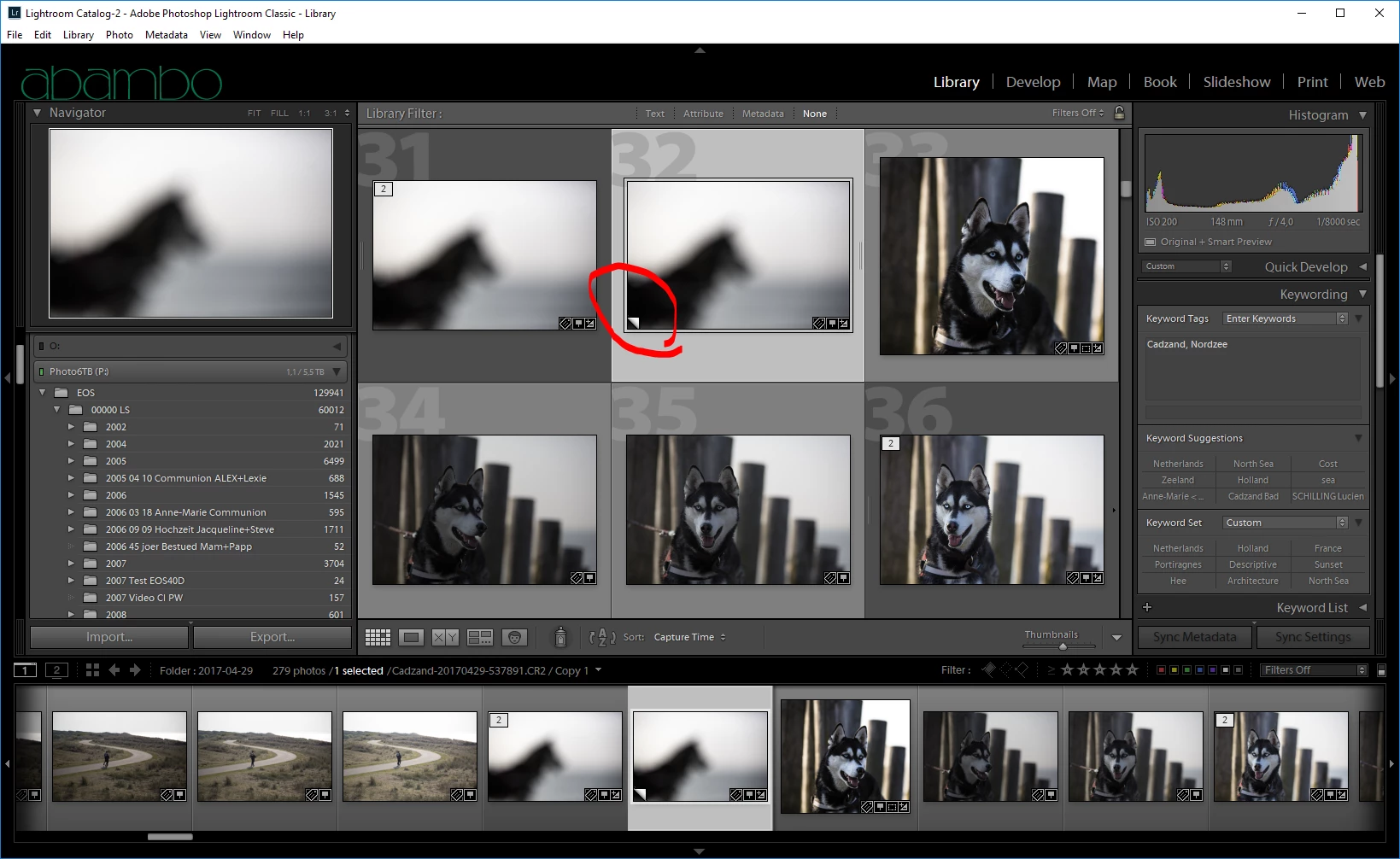Click Sync Metadata button

tap(1194, 637)
